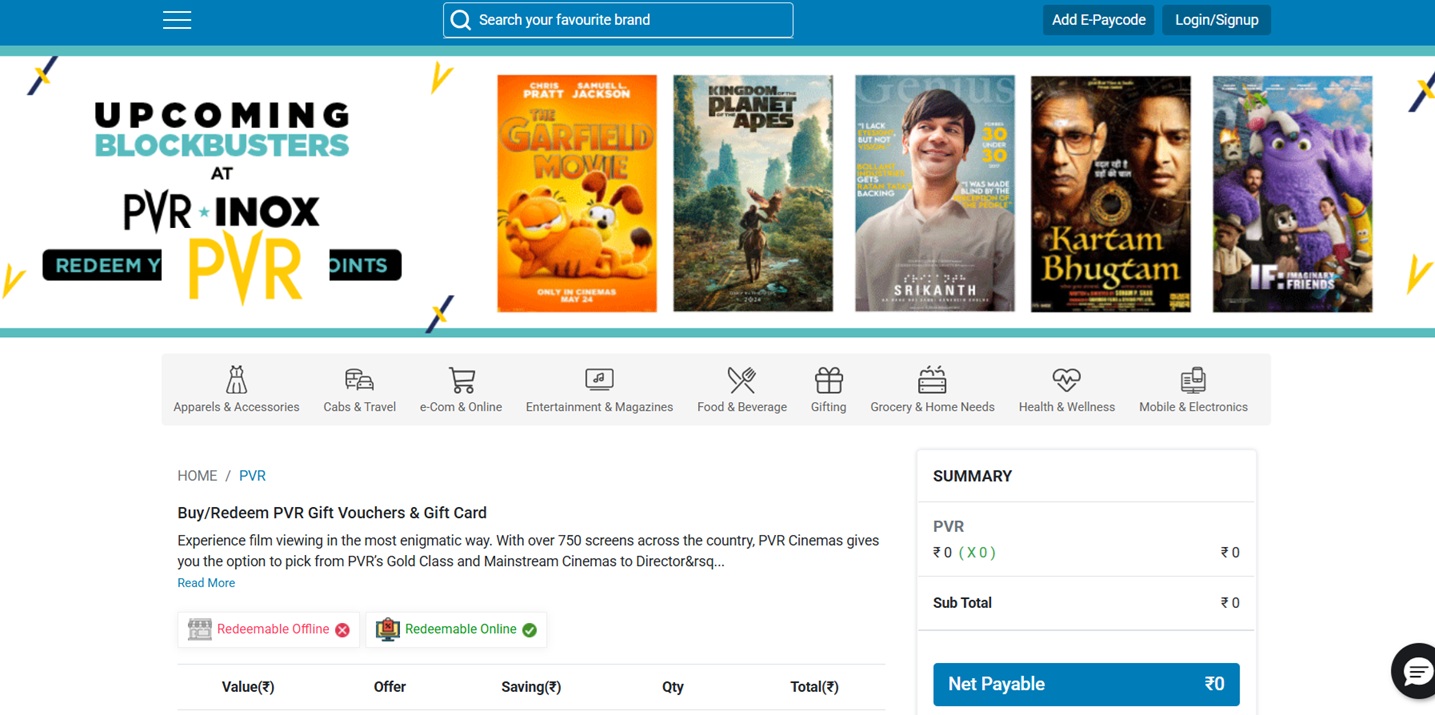Select the Apparels & Accessories dress icon

pos(236,380)
